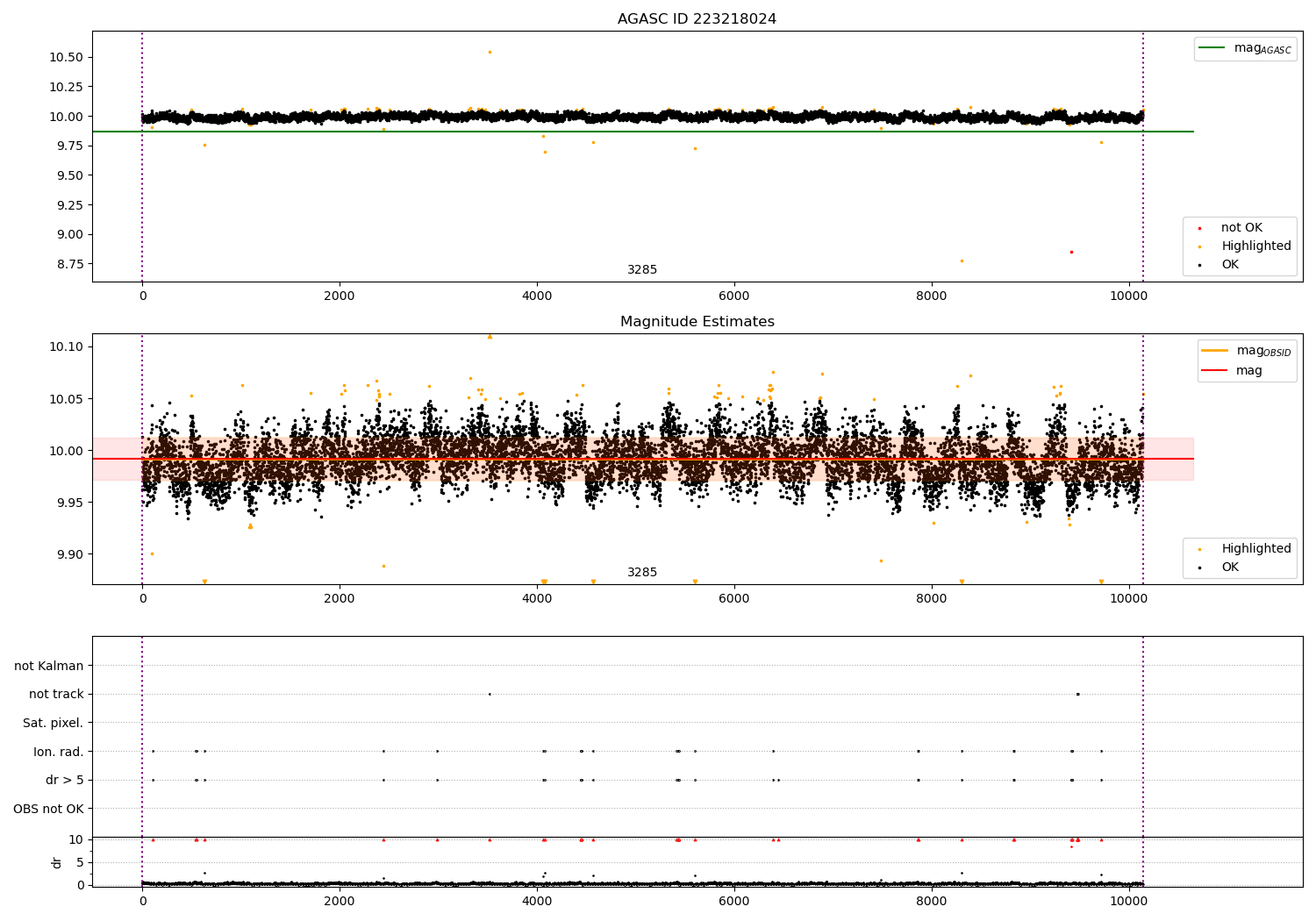The image size is (1316, 921).
Task: Click the title "AGASC ID 223218024"
Action: pyautogui.click(x=697, y=19)
